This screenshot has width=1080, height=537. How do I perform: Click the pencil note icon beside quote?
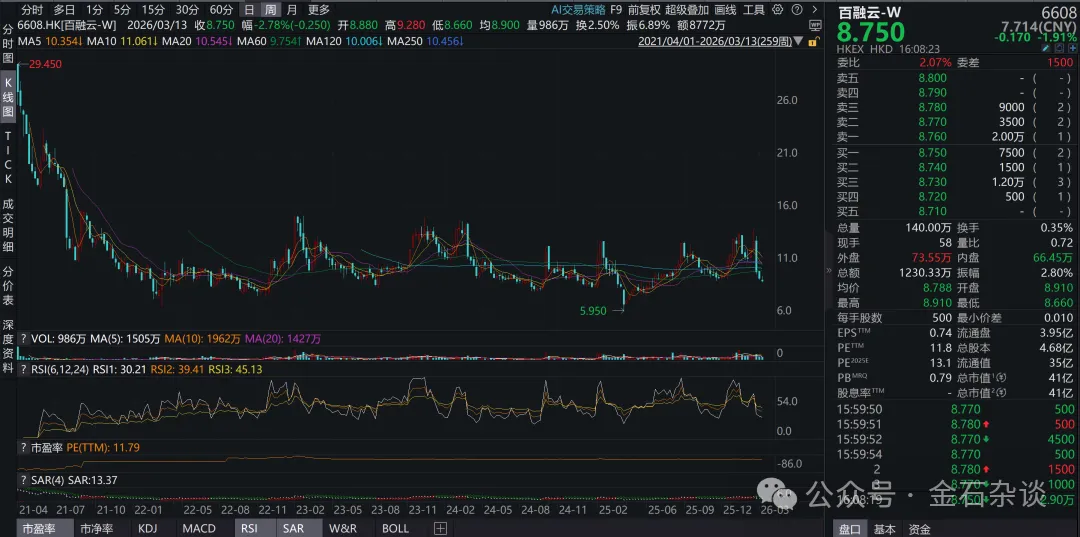[1046, 48]
